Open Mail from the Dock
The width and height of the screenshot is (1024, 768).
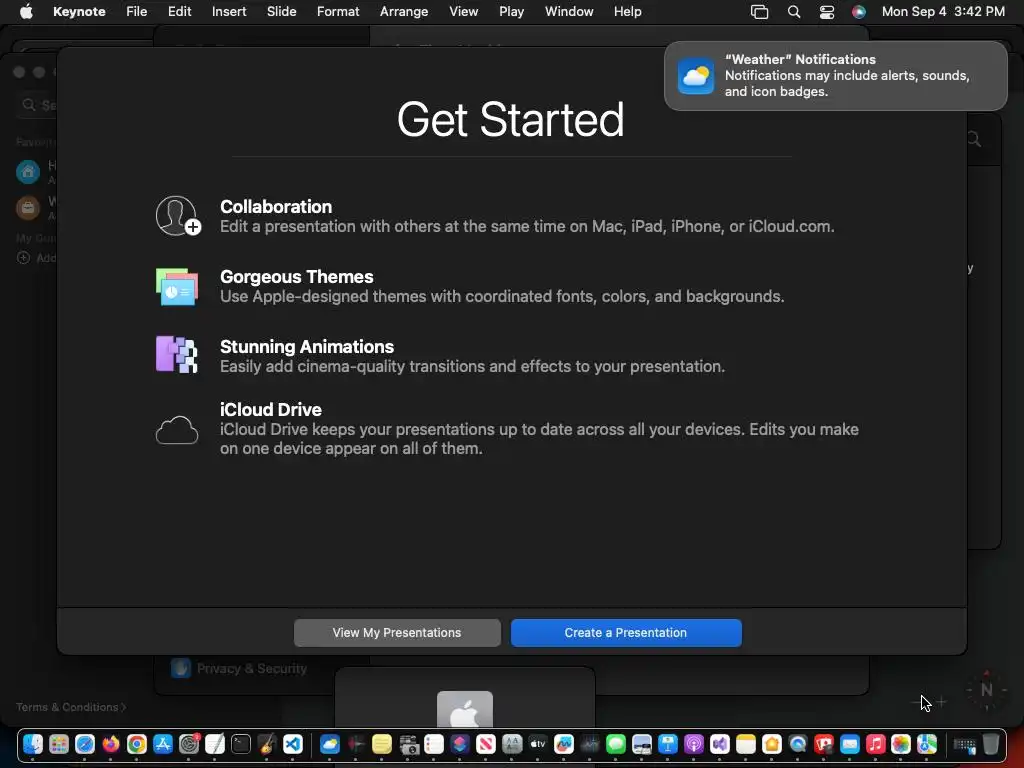[x=850, y=744]
